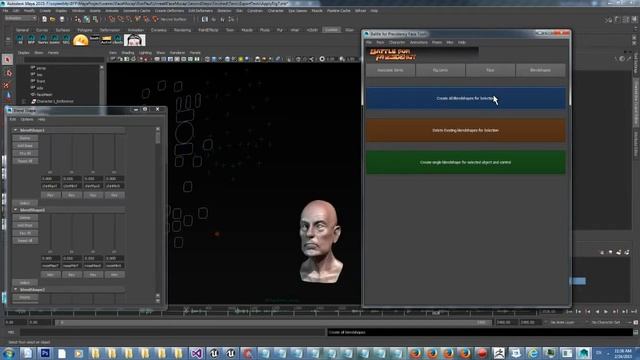Click Select button under blendShape1

(25, 203)
